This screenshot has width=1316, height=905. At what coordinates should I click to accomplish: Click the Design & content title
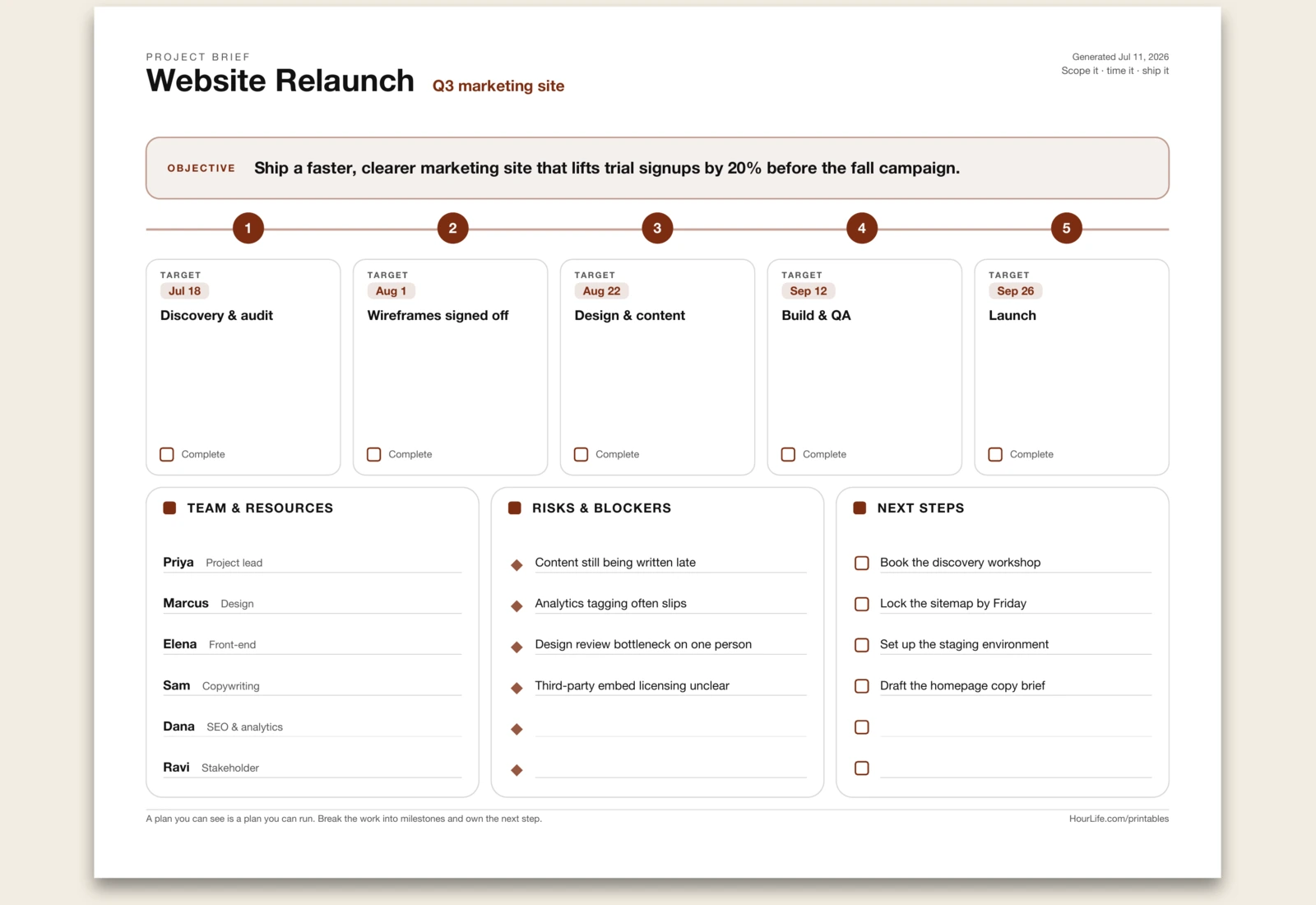pyautogui.click(x=630, y=315)
